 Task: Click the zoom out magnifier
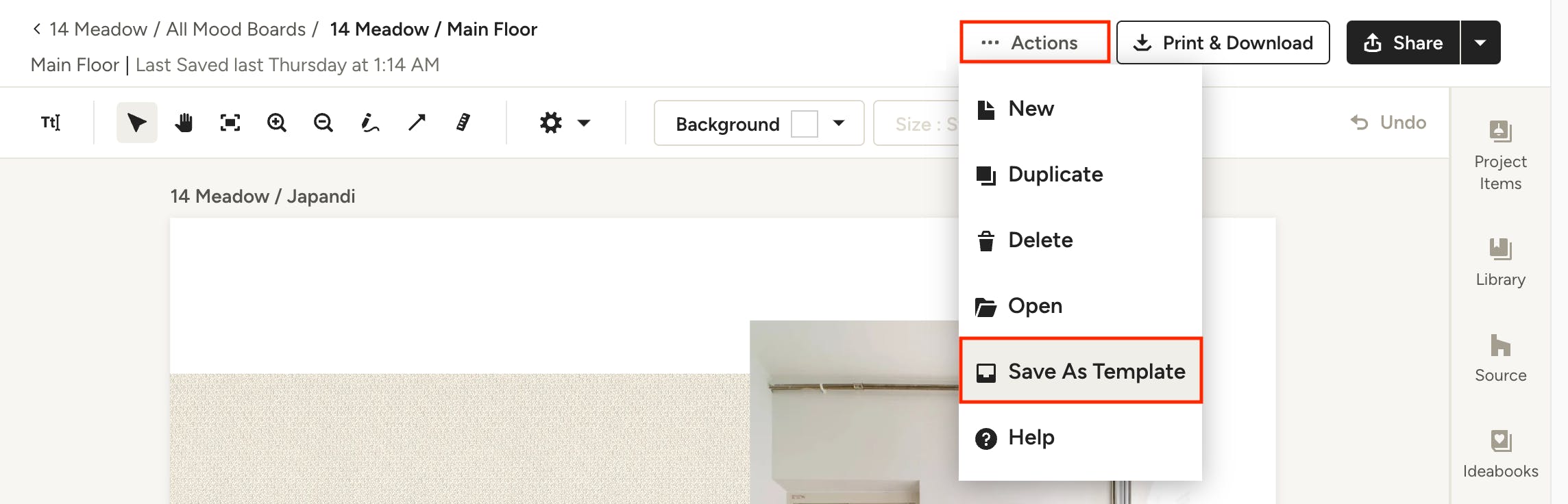pyautogui.click(x=323, y=123)
